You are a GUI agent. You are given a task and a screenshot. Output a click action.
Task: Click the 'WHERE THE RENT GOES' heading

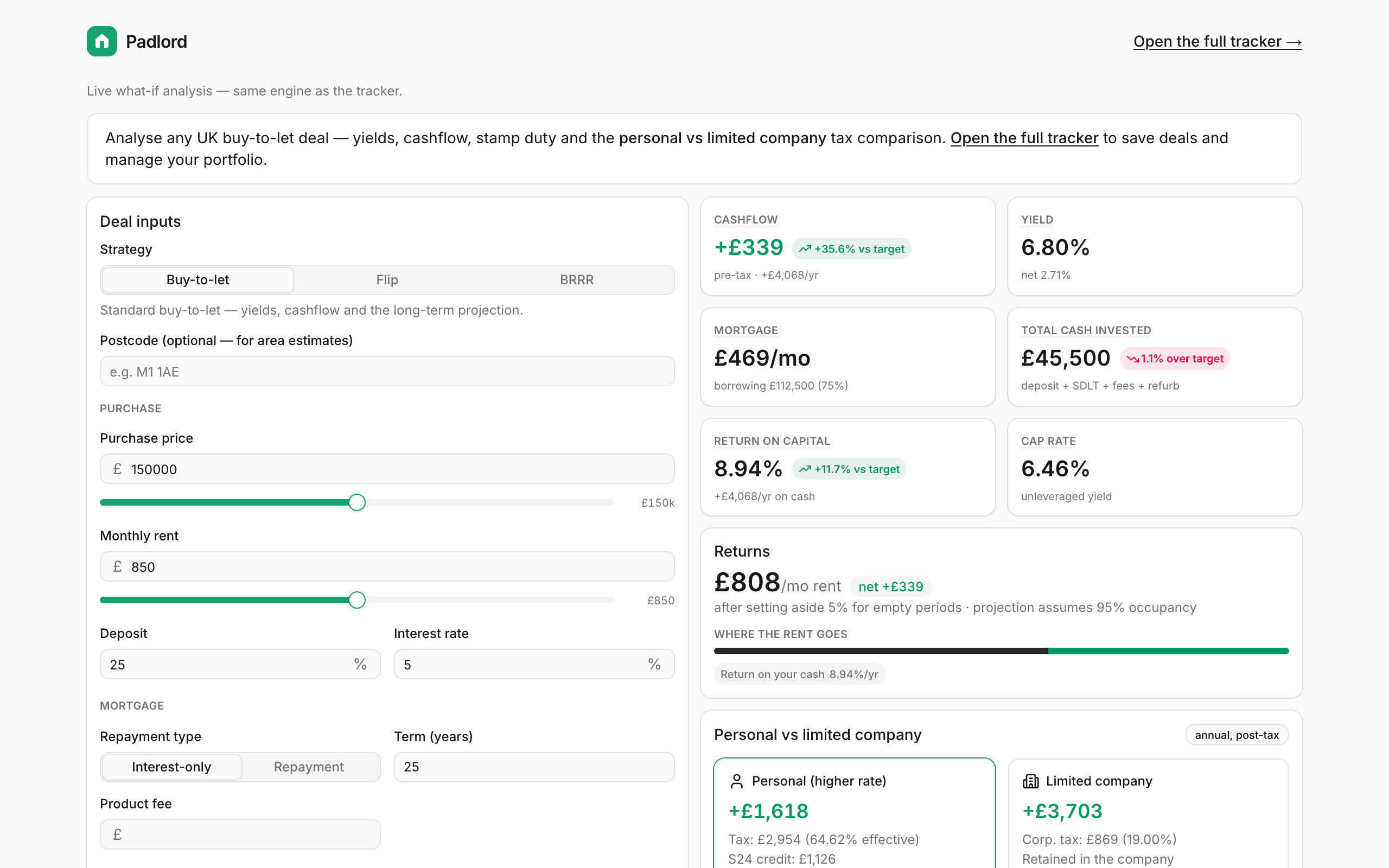click(x=781, y=634)
